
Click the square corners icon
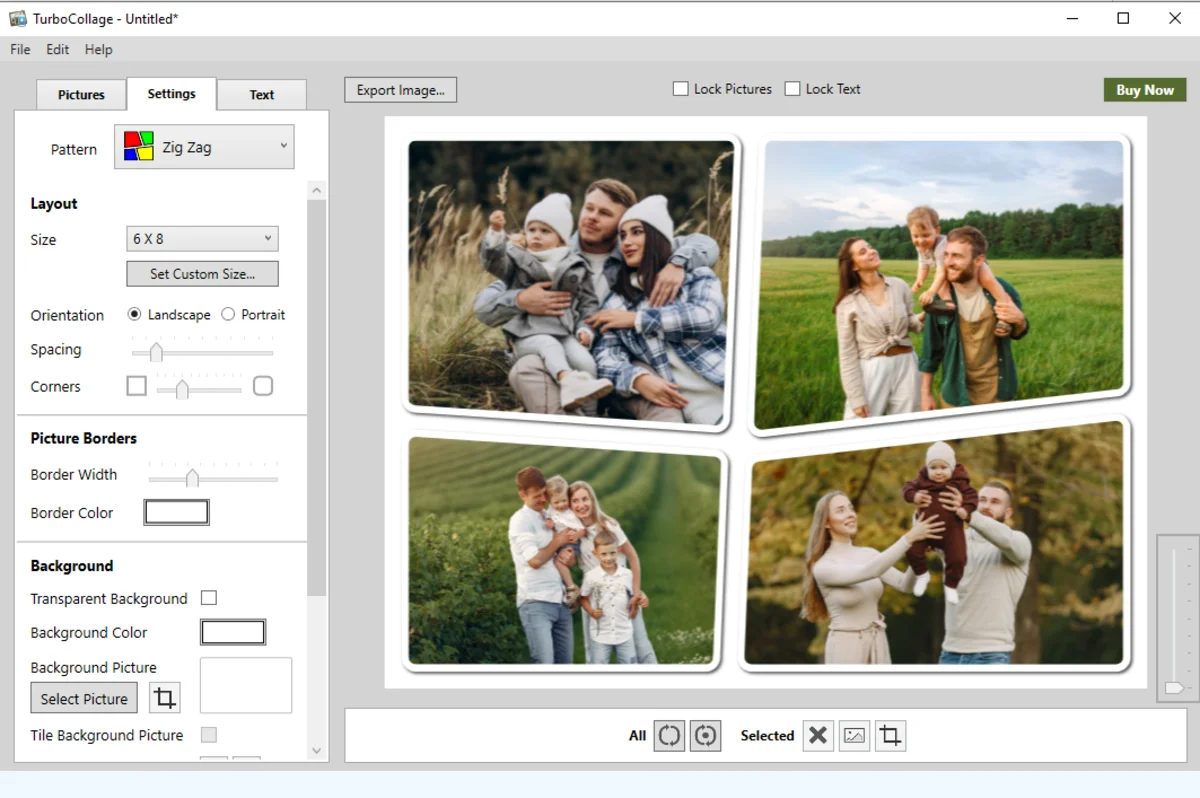pyautogui.click(x=137, y=386)
